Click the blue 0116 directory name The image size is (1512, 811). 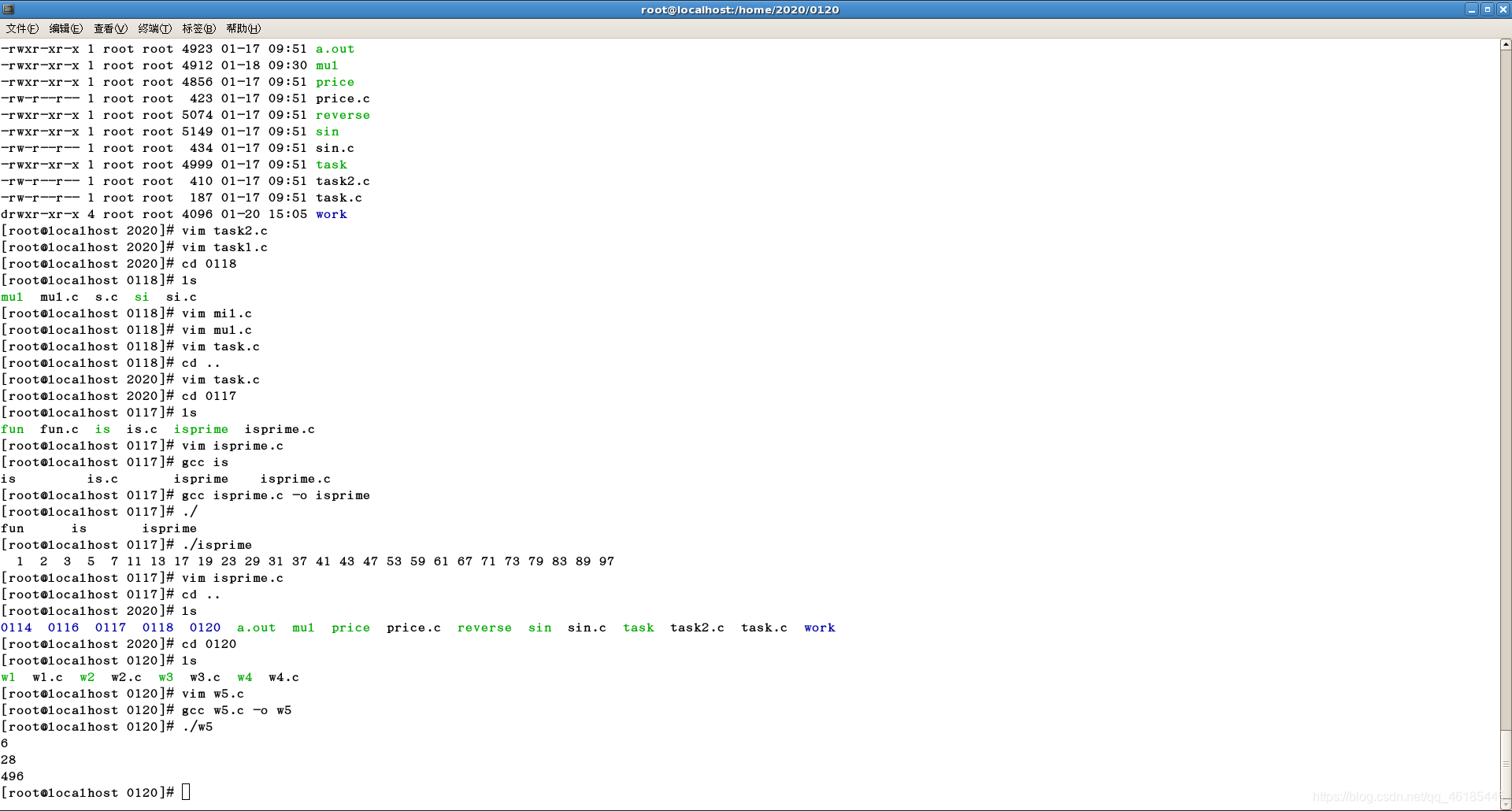coord(64,628)
